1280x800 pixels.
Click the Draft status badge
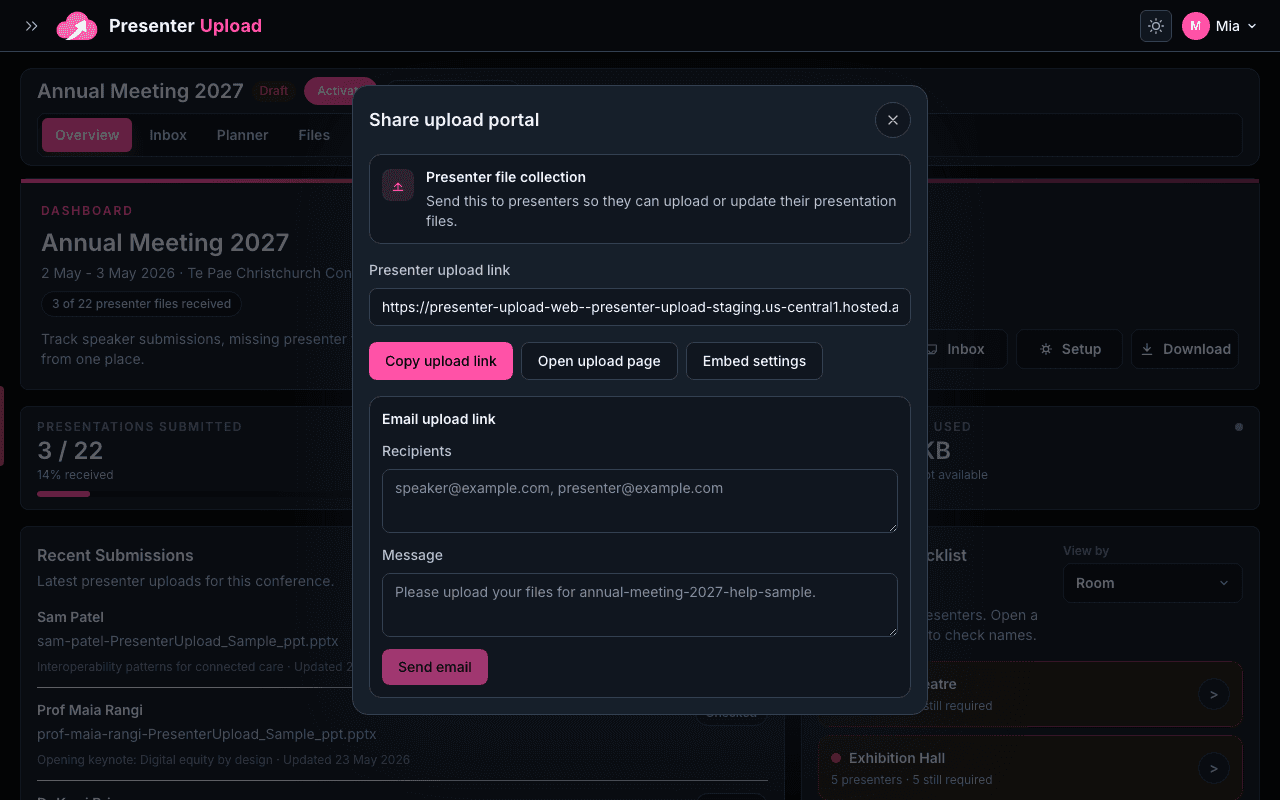point(274,91)
